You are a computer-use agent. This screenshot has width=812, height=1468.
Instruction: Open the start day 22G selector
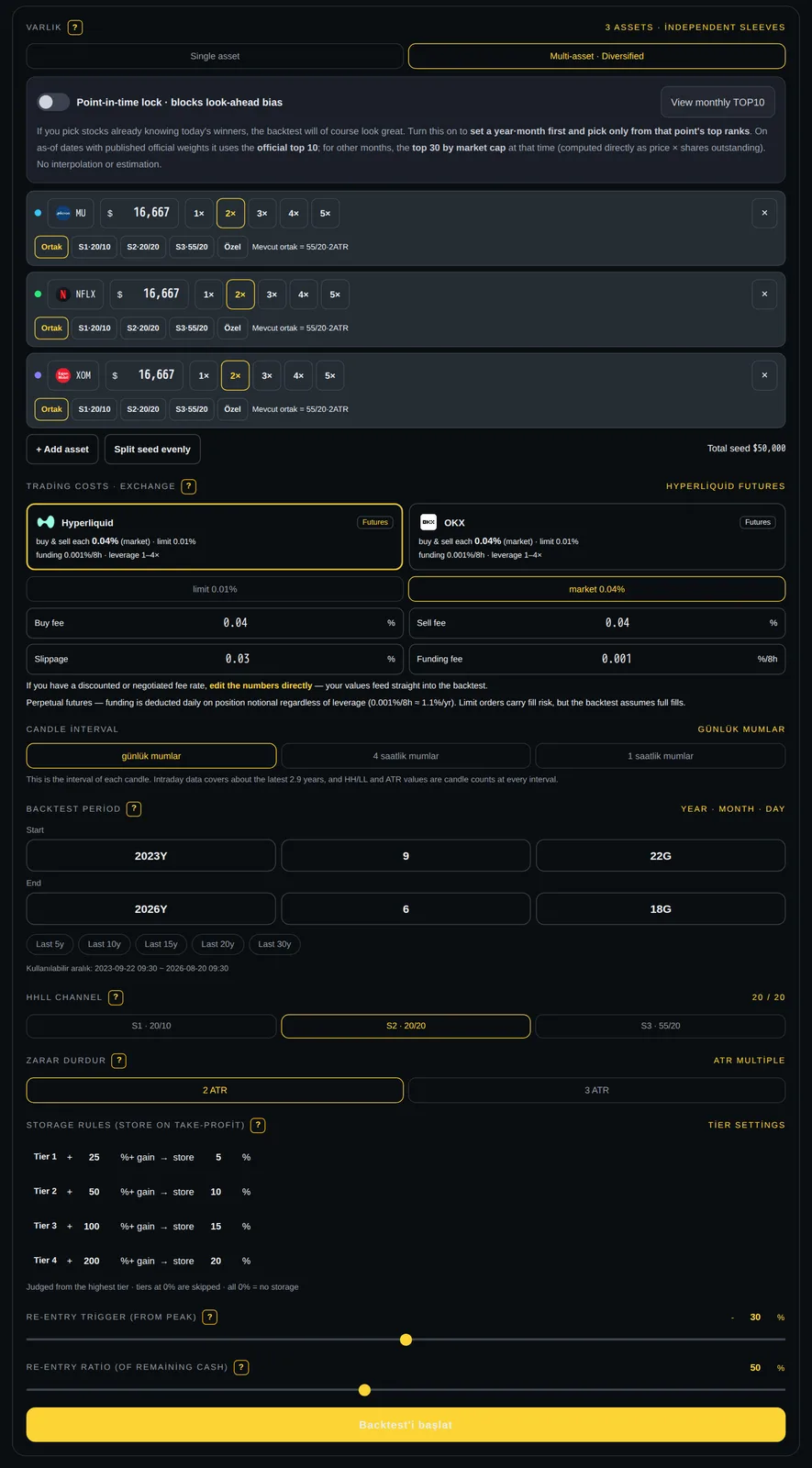click(x=661, y=855)
